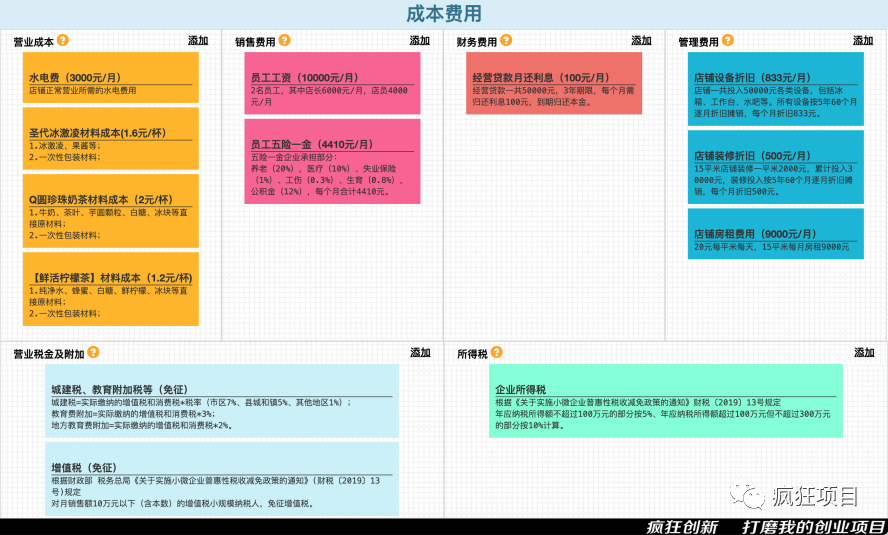Select the 增值税 (免征) card
The height and width of the screenshot is (535, 888).
tap(221, 485)
